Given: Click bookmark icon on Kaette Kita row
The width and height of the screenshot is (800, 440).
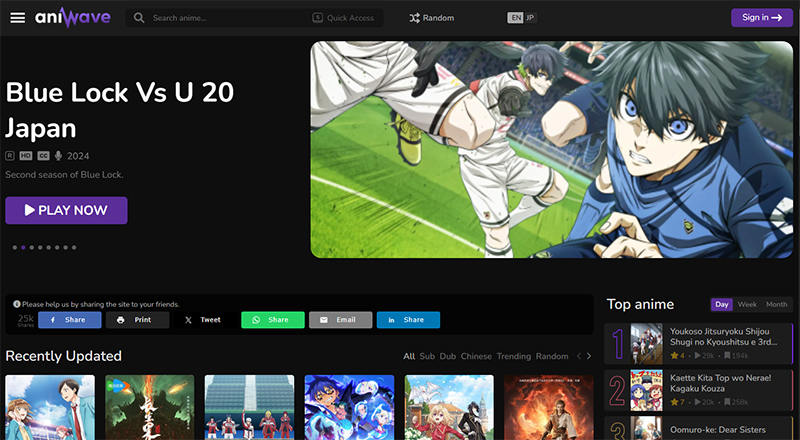Looking at the screenshot, I should click(x=727, y=402).
